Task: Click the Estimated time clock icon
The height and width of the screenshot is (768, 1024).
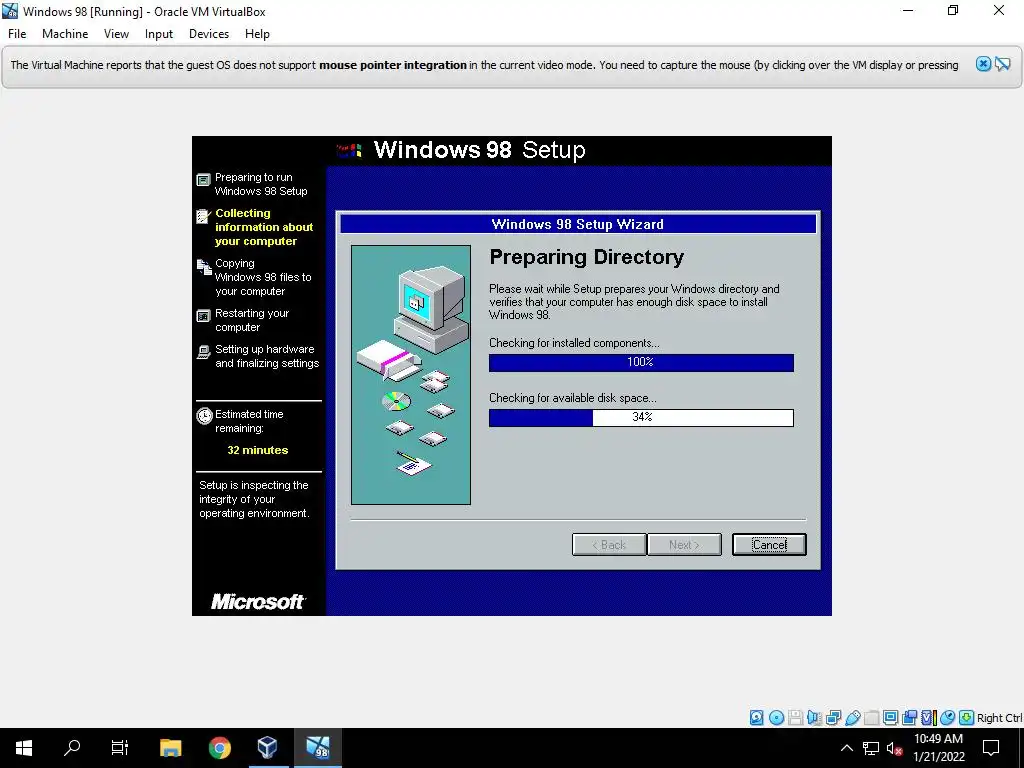Action: [204, 415]
